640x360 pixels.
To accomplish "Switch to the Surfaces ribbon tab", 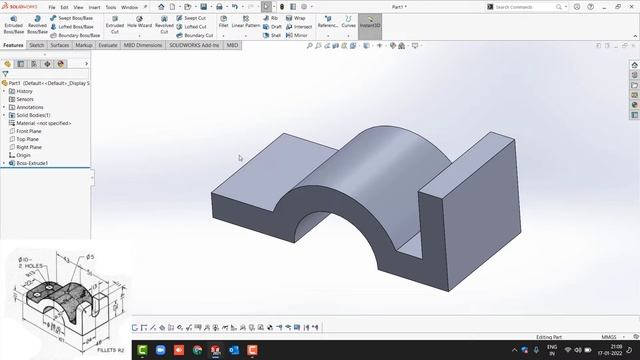I will (x=60, y=45).
